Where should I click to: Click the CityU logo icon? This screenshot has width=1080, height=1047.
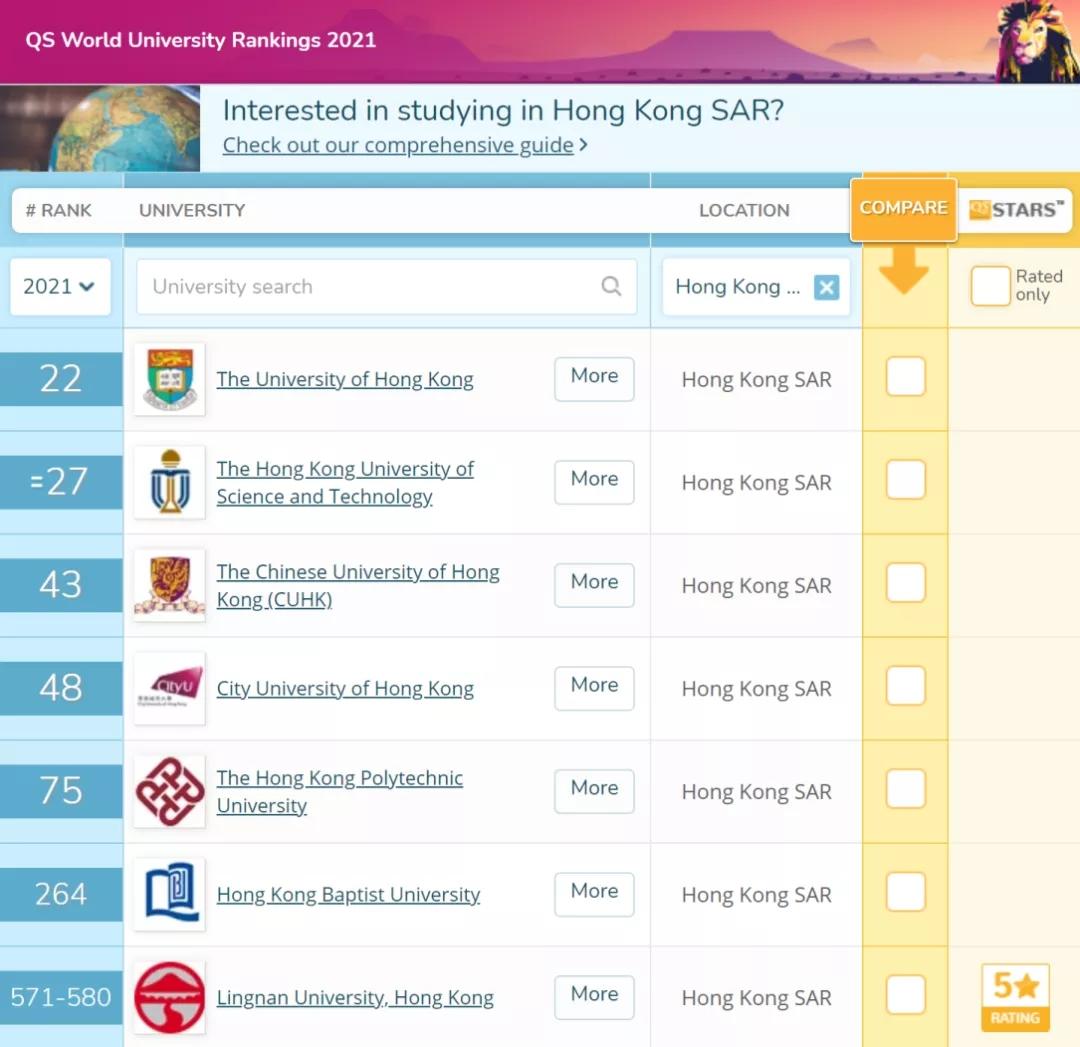point(169,688)
